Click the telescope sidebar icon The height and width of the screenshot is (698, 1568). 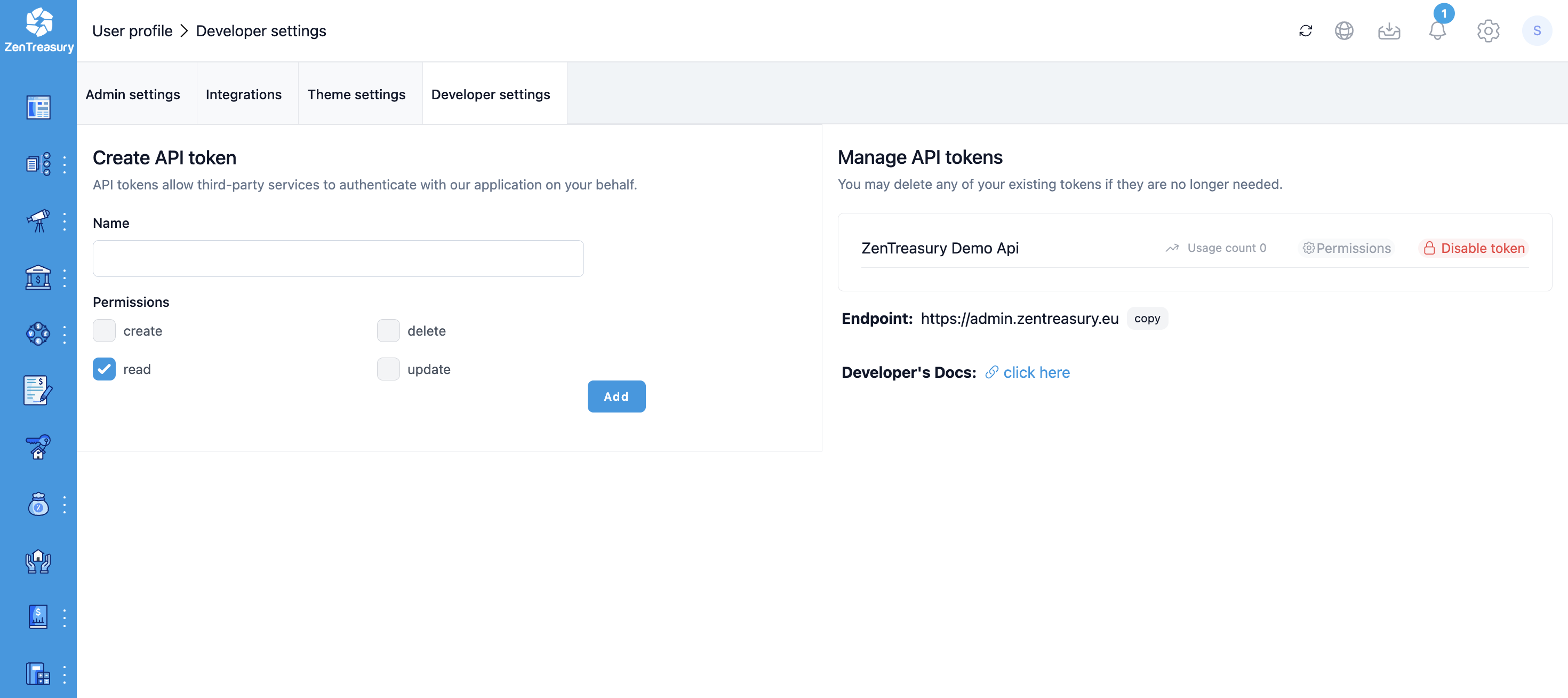pos(38,221)
